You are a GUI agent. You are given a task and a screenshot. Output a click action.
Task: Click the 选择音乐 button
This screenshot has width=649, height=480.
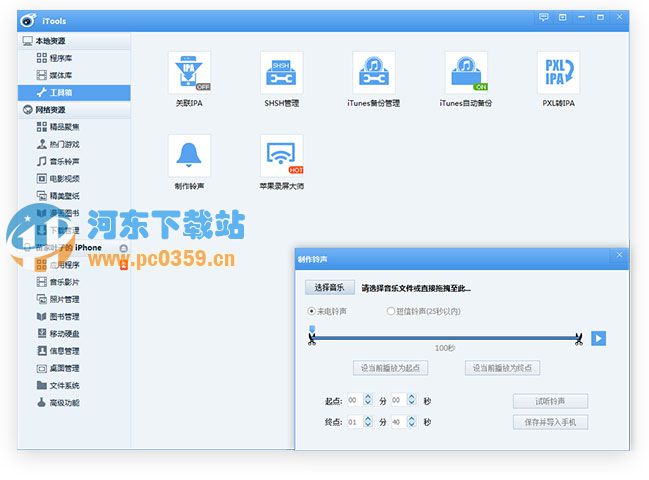pyautogui.click(x=329, y=288)
